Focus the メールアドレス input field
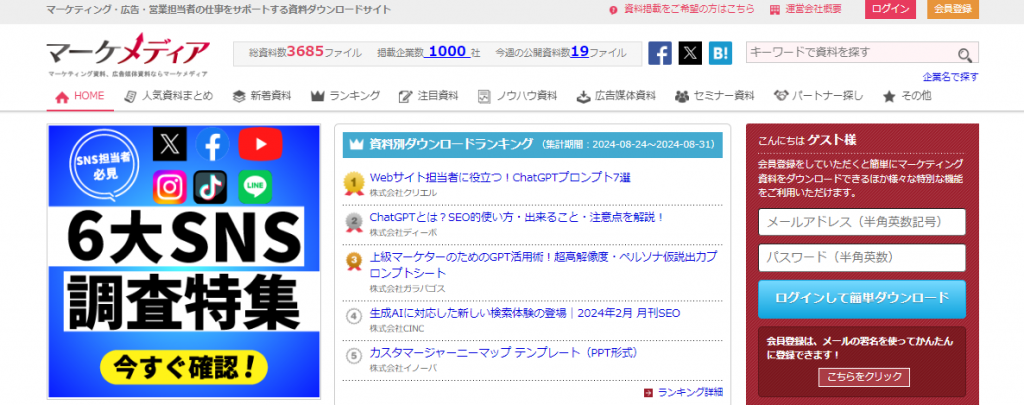 (861, 221)
